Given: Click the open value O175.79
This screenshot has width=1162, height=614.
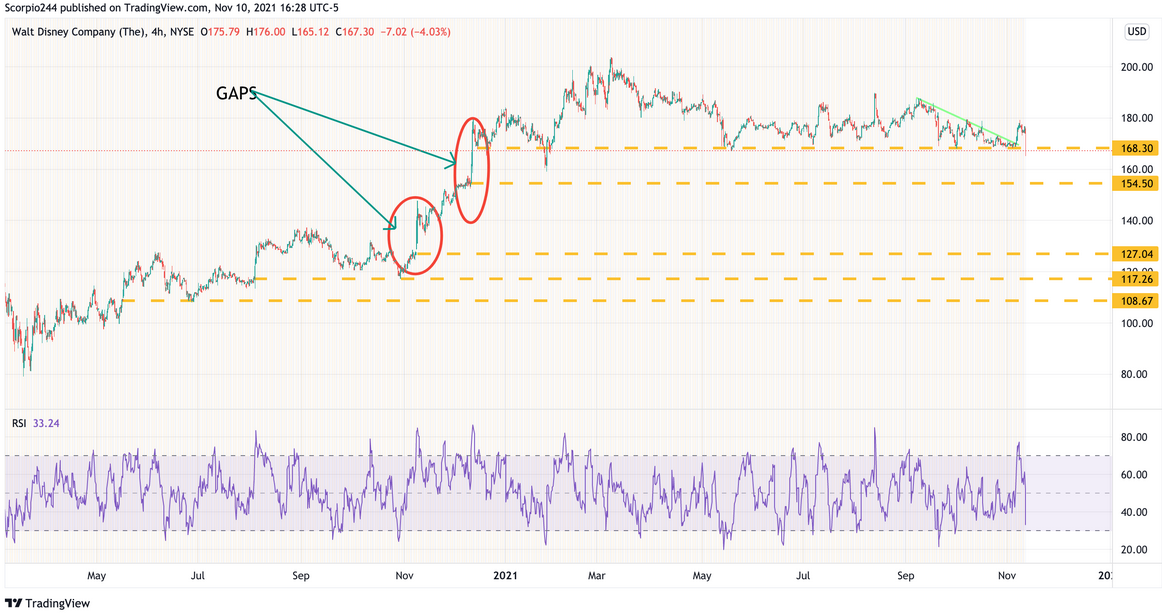Looking at the screenshot, I should pos(220,32).
